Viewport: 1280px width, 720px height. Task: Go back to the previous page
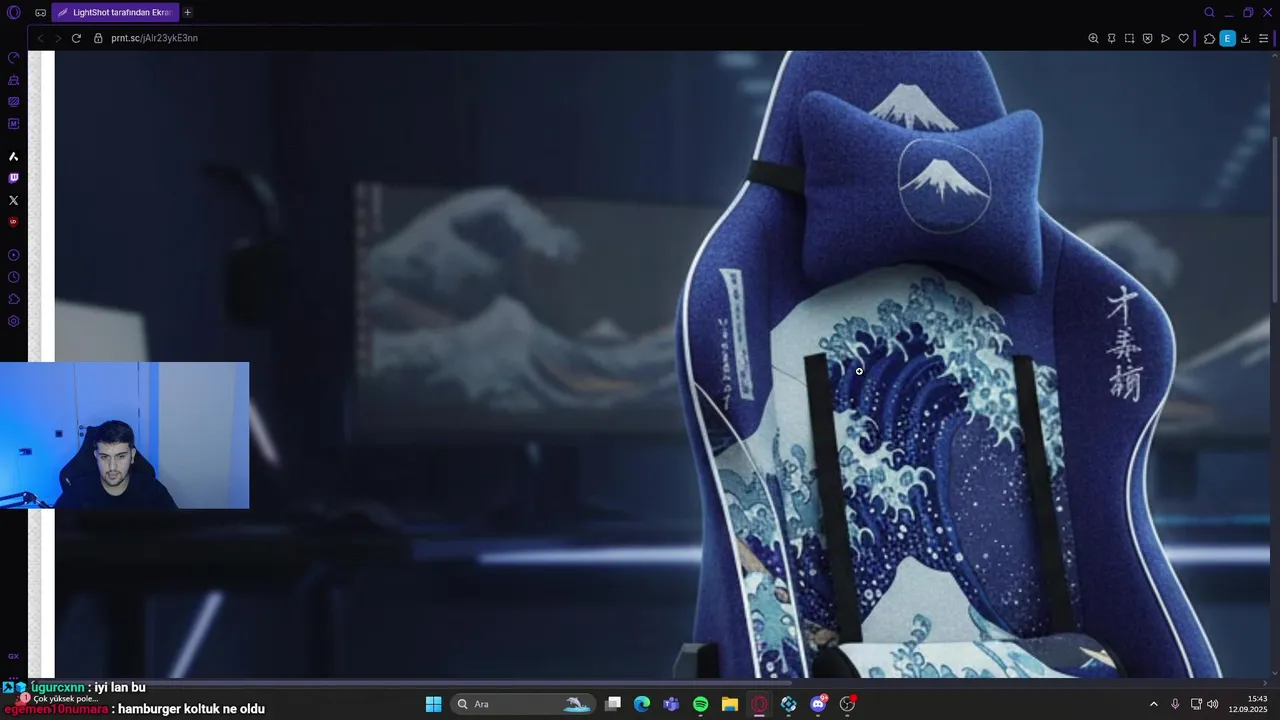(40, 38)
